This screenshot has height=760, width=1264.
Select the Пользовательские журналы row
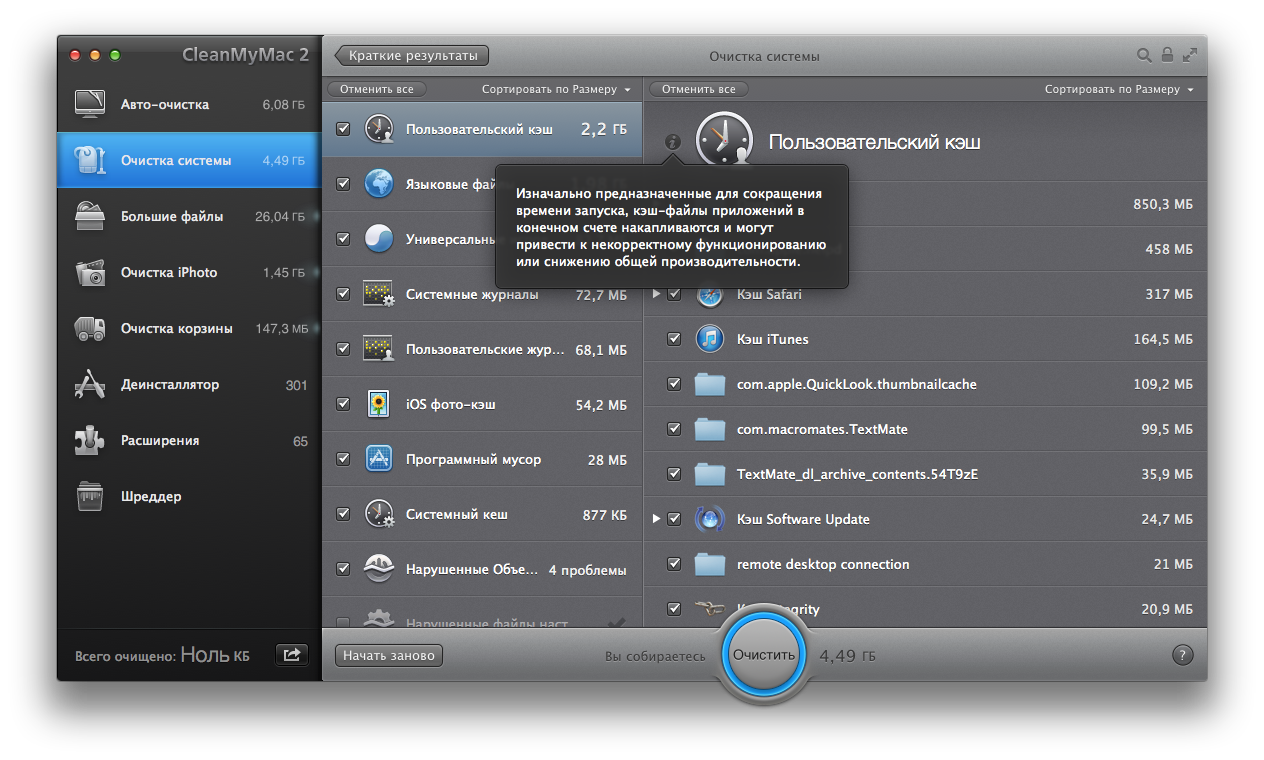coord(482,349)
